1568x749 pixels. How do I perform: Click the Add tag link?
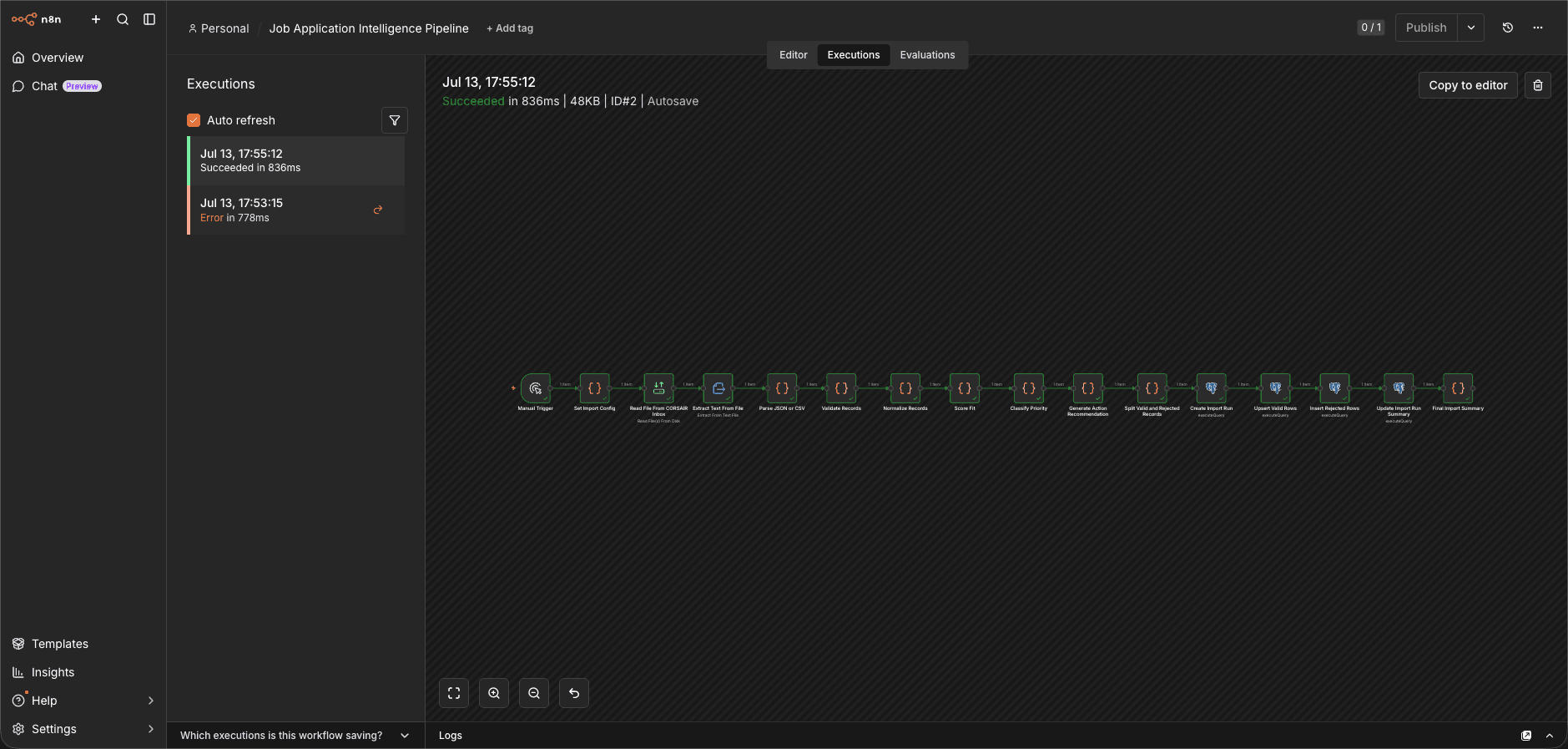pyautogui.click(x=510, y=28)
